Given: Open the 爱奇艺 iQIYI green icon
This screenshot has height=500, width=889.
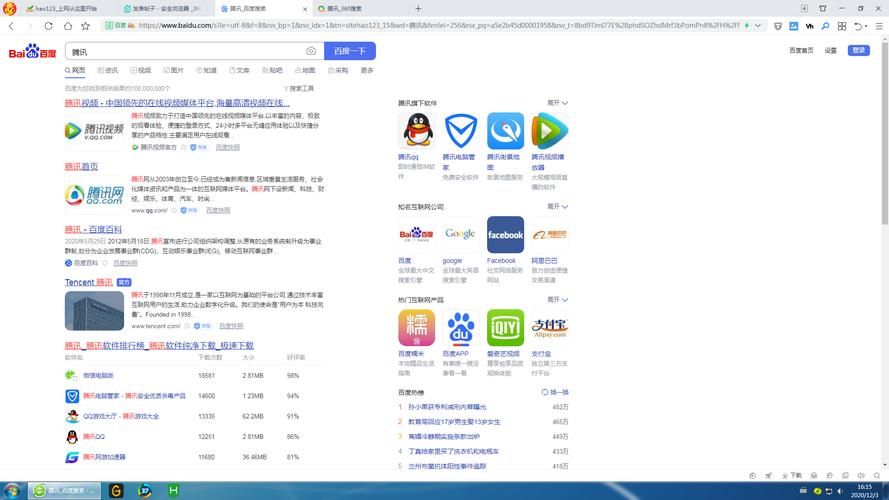Looking at the screenshot, I should [x=505, y=327].
